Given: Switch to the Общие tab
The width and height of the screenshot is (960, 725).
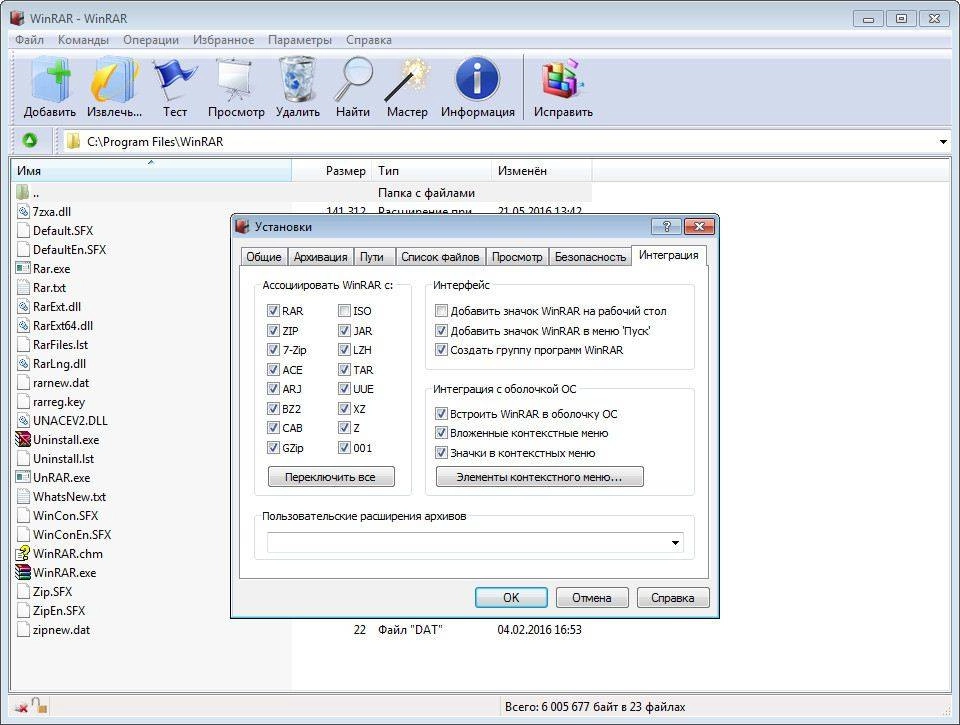Looking at the screenshot, I should pyautogui.click(x=264, y=257).
